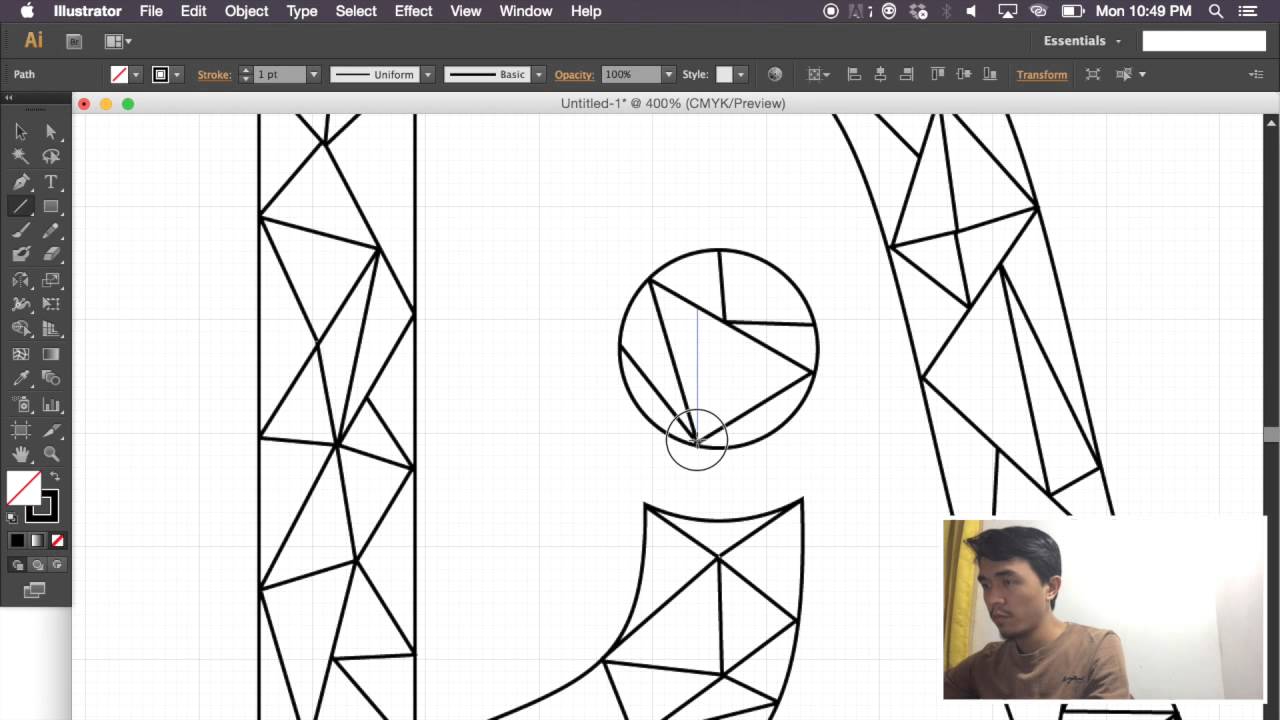Select the Selection tool (black arrow)
Viewport: 1280px width, 720px height.
[21, 132]
